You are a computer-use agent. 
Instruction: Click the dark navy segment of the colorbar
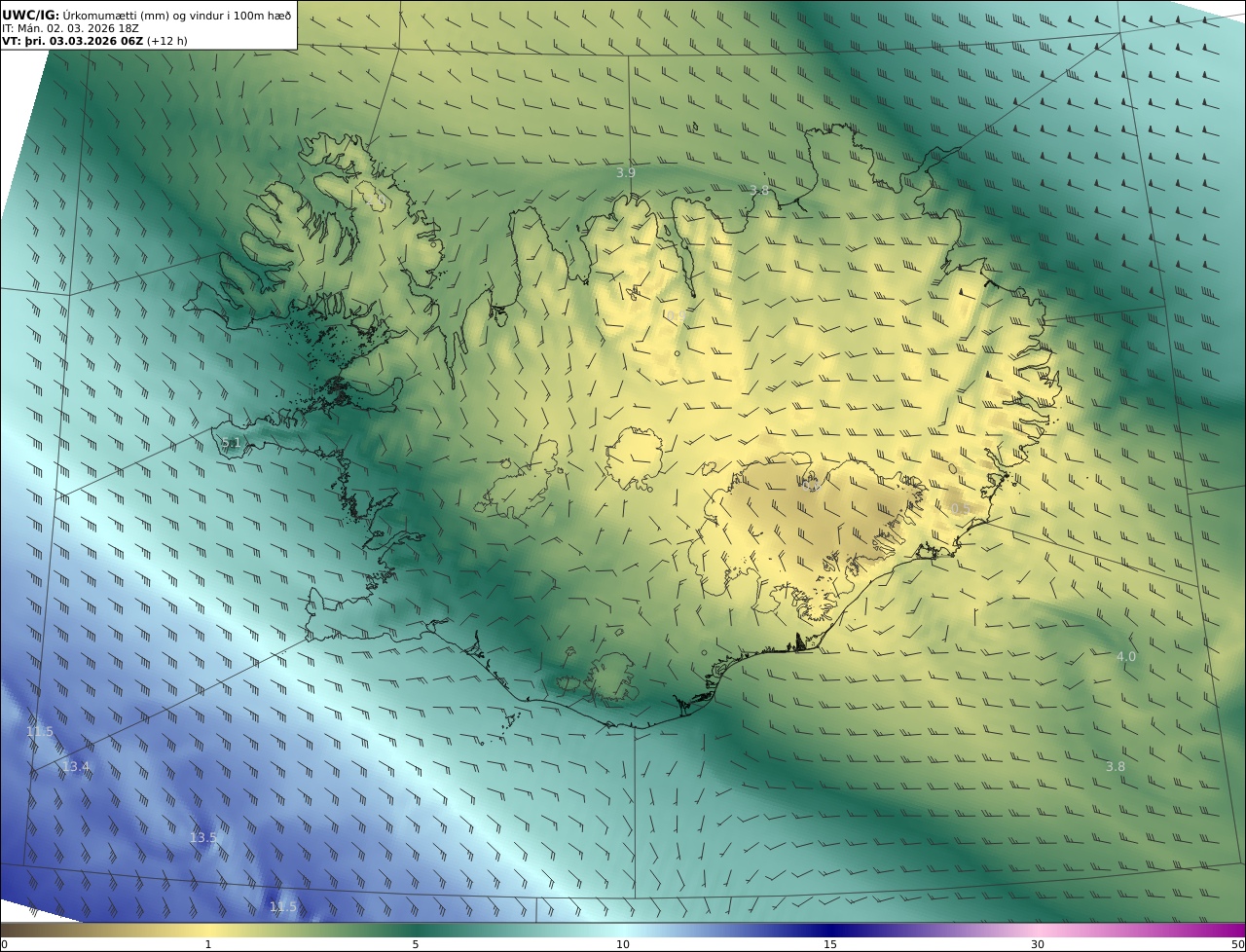(832, 930)
